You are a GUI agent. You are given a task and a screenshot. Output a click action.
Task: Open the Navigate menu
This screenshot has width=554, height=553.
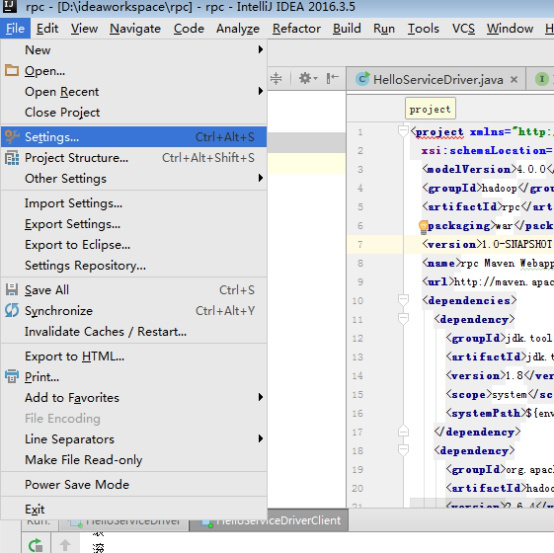135,28
